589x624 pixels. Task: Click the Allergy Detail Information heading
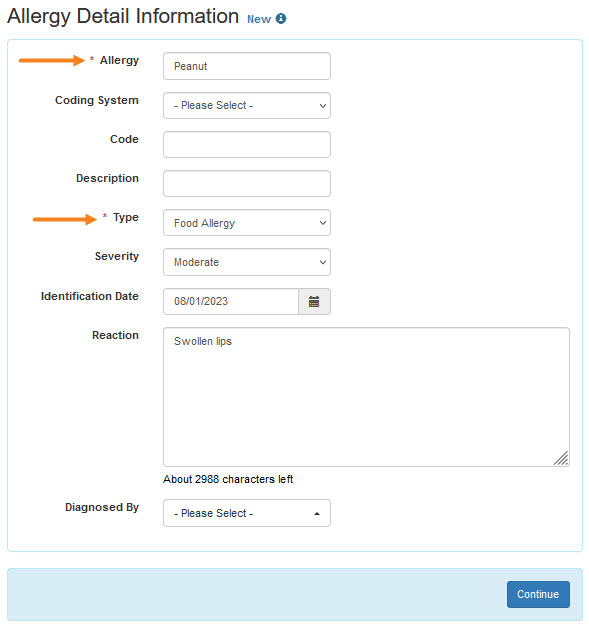point(123,17)
